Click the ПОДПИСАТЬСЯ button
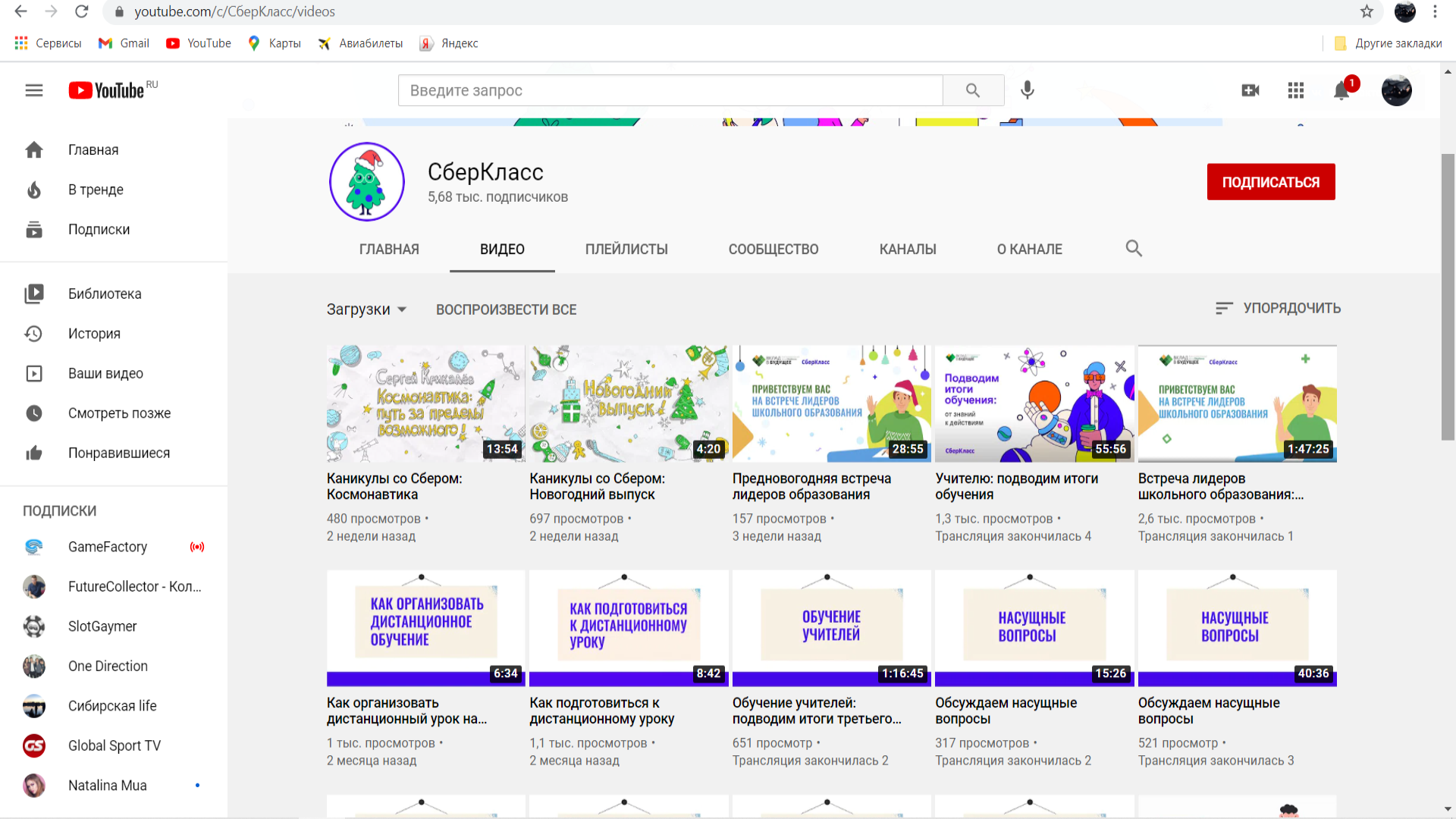 [x=1271, y=182]
